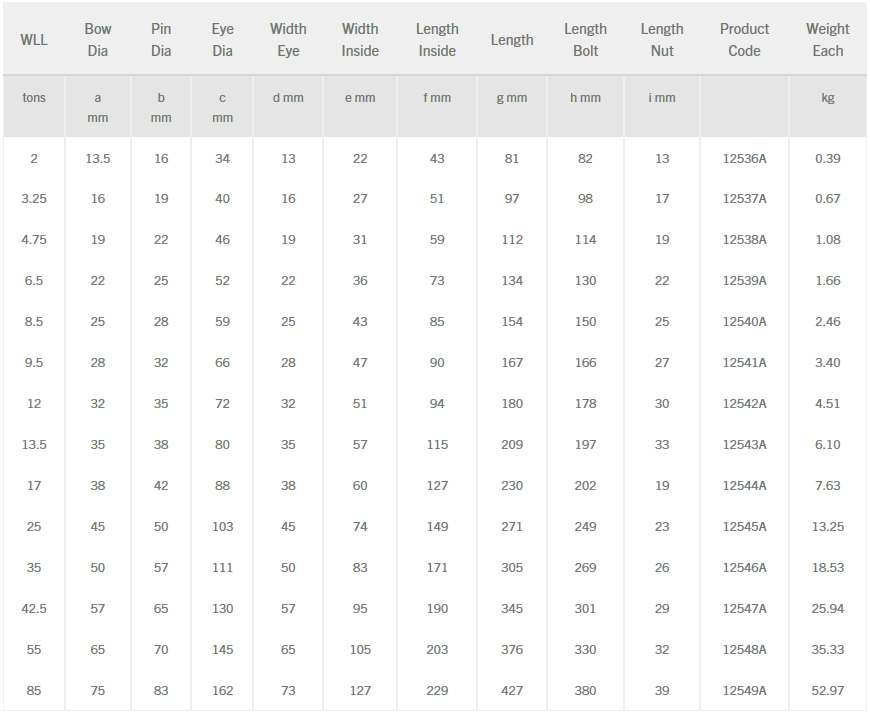Select product code 12540A

click(744, 322)
